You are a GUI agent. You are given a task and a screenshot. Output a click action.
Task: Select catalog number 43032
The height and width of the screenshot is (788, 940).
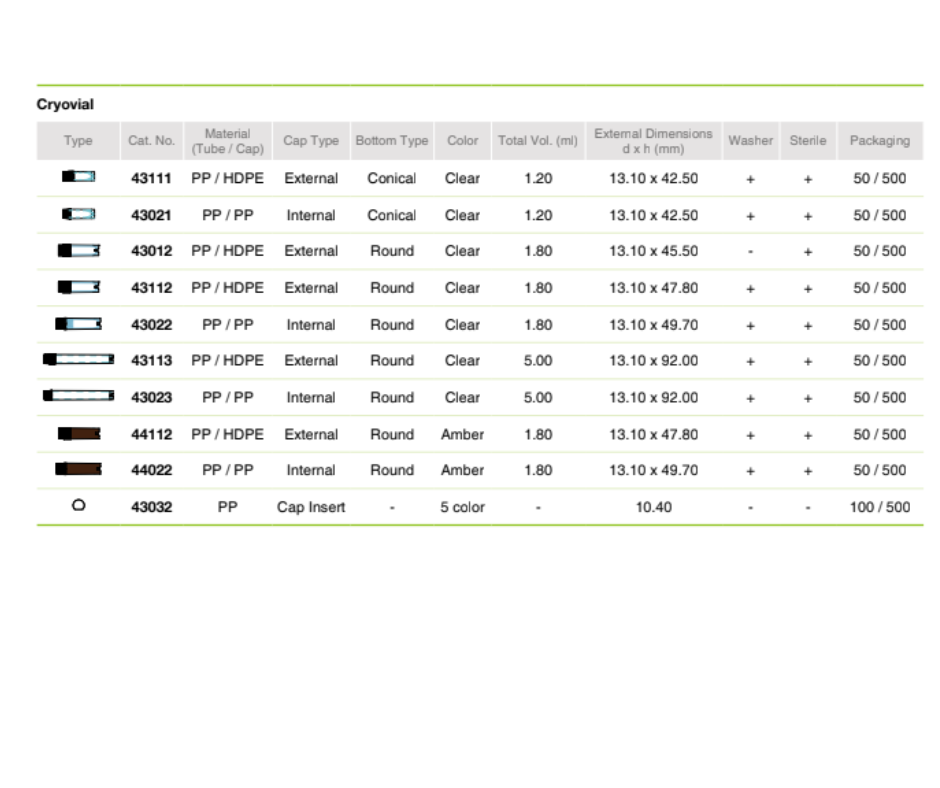point(152,507)
